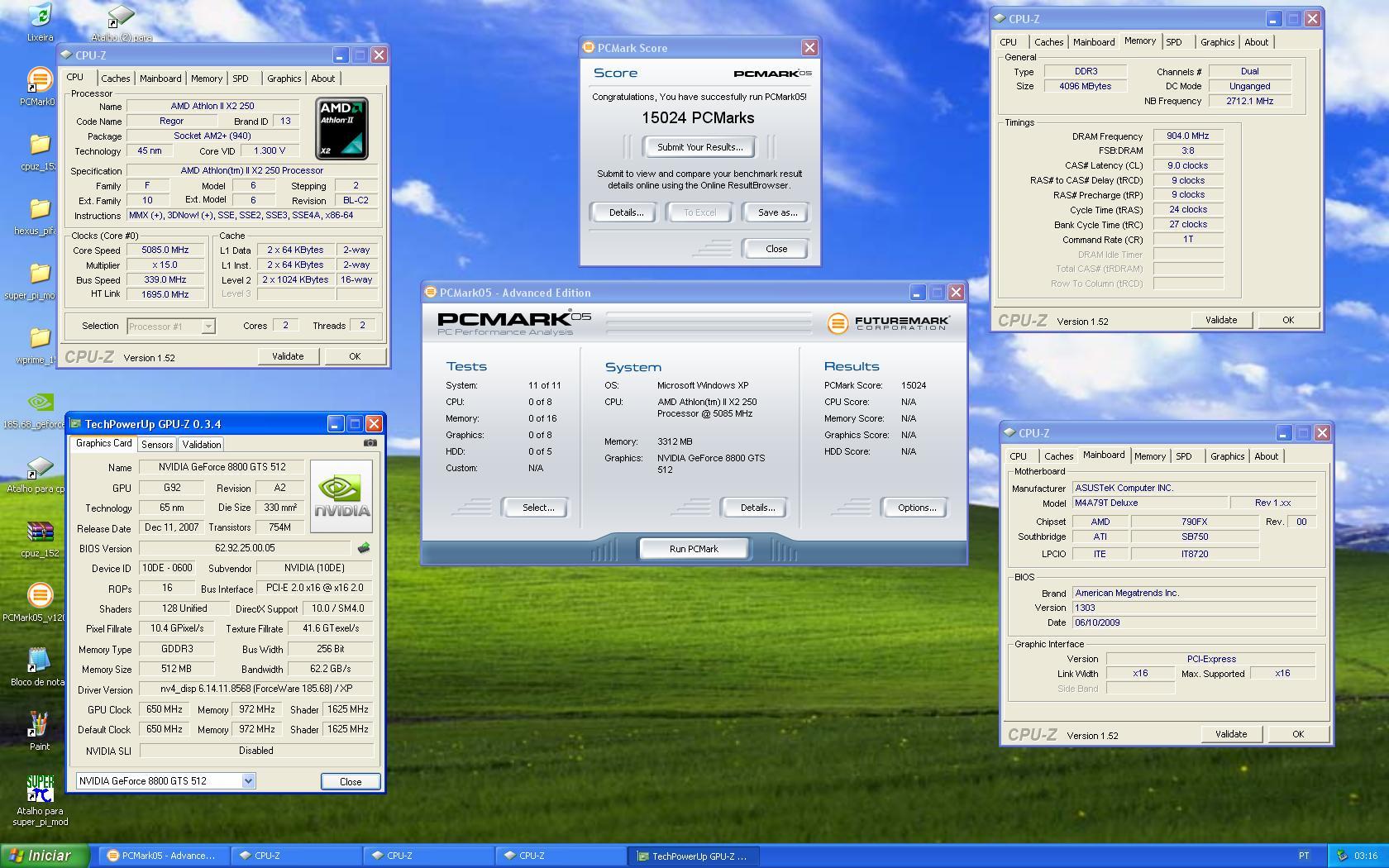Click the BIOS Version 62.92.25.00.05 field
This screenshot has height=868, width=1389.
(245, 548)
